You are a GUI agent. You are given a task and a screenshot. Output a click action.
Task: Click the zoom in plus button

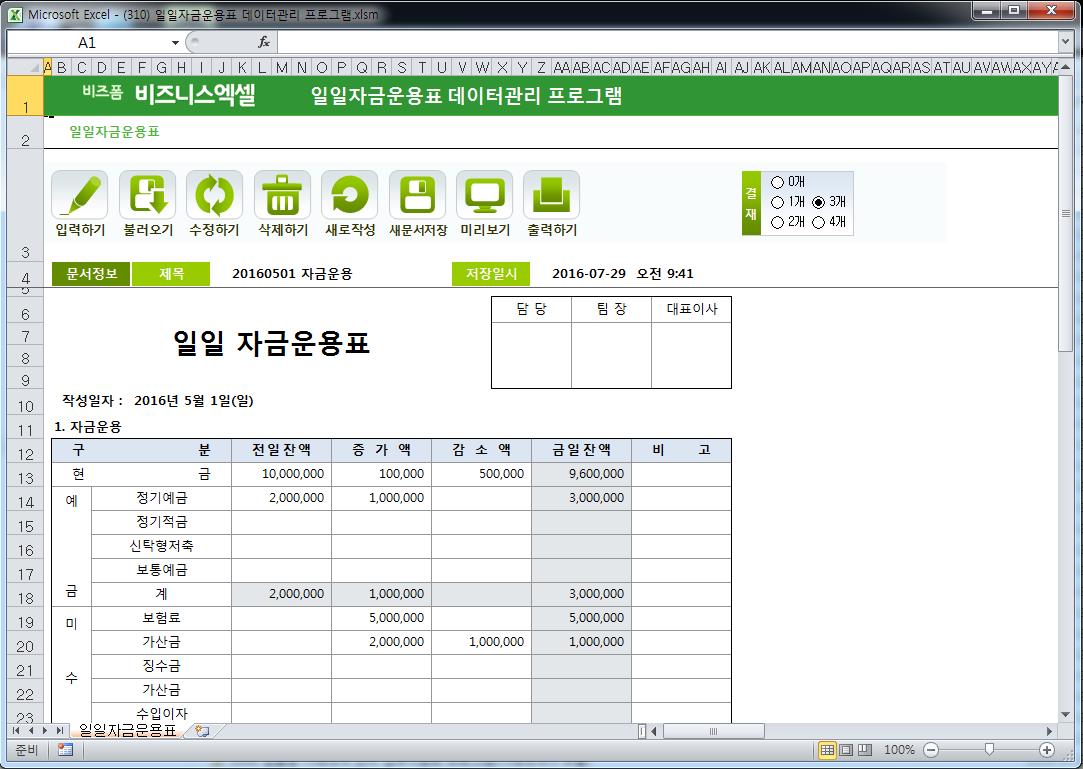pos(1047,750)
